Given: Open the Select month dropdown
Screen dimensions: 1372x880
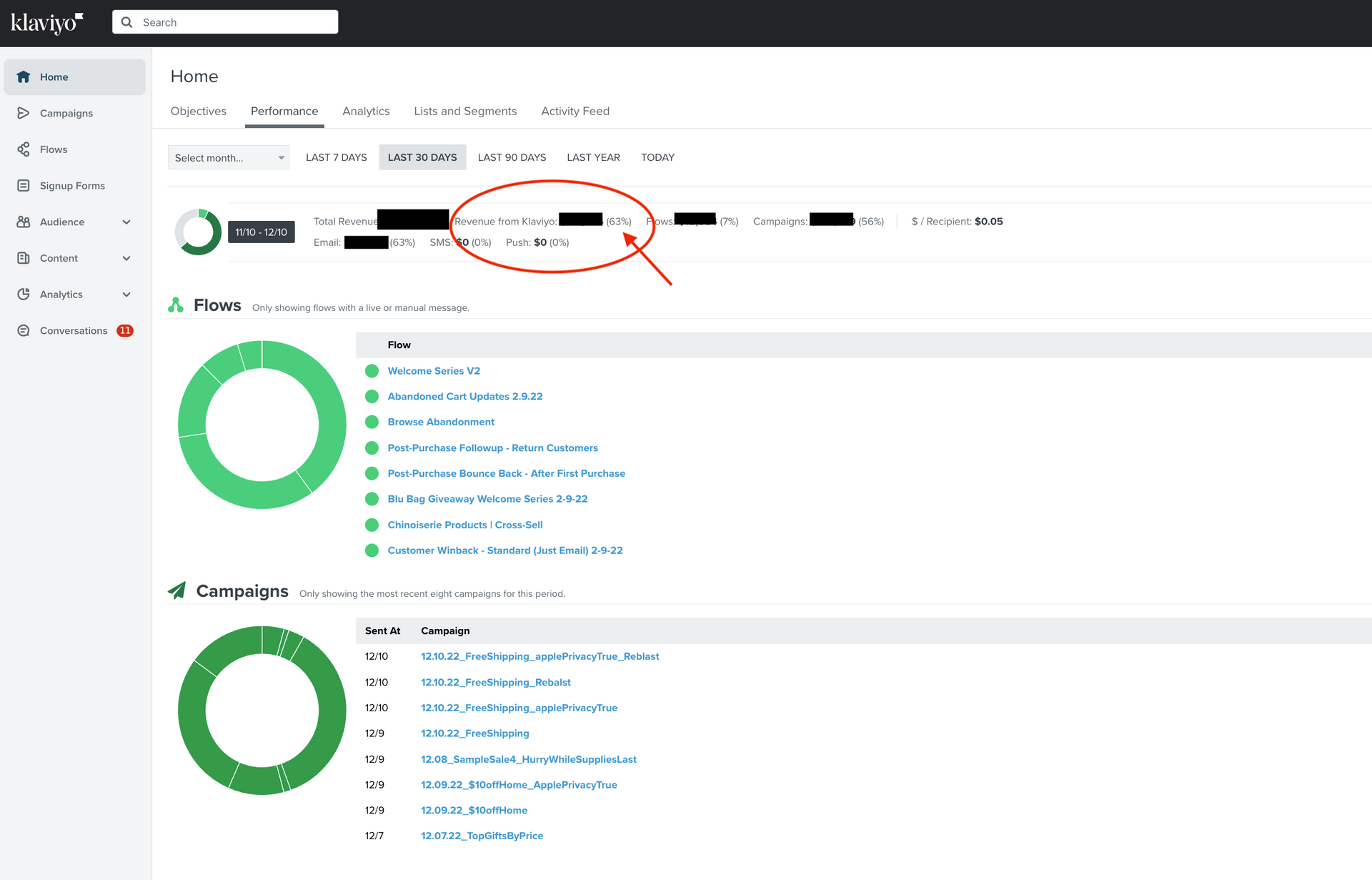Looking at the screenshot, I should [x=229, y=157].
